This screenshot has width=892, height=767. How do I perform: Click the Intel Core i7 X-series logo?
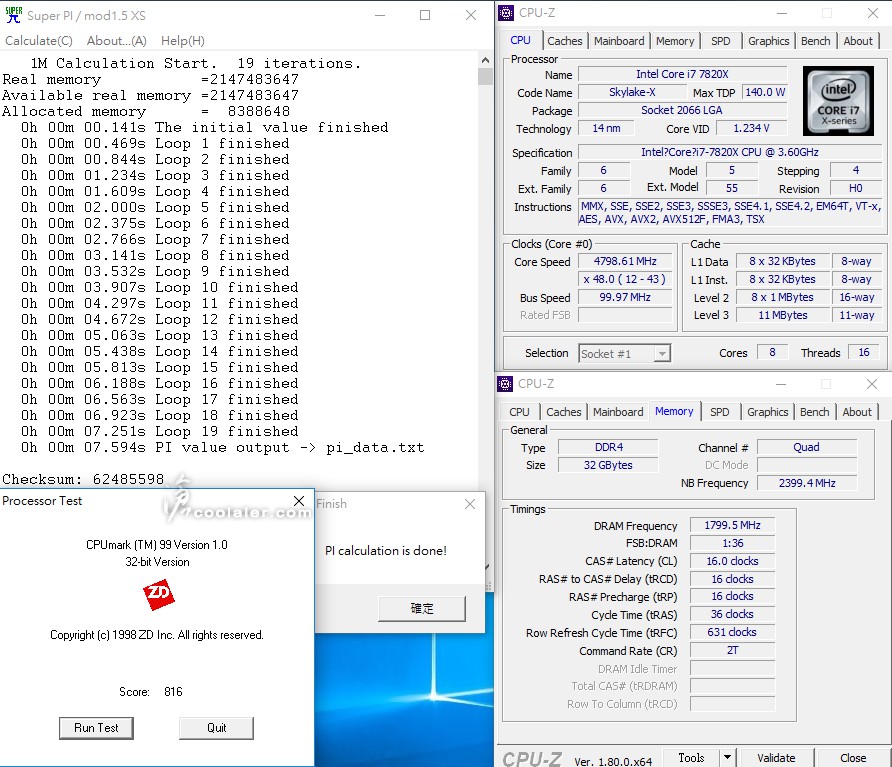tap(838, 101)
